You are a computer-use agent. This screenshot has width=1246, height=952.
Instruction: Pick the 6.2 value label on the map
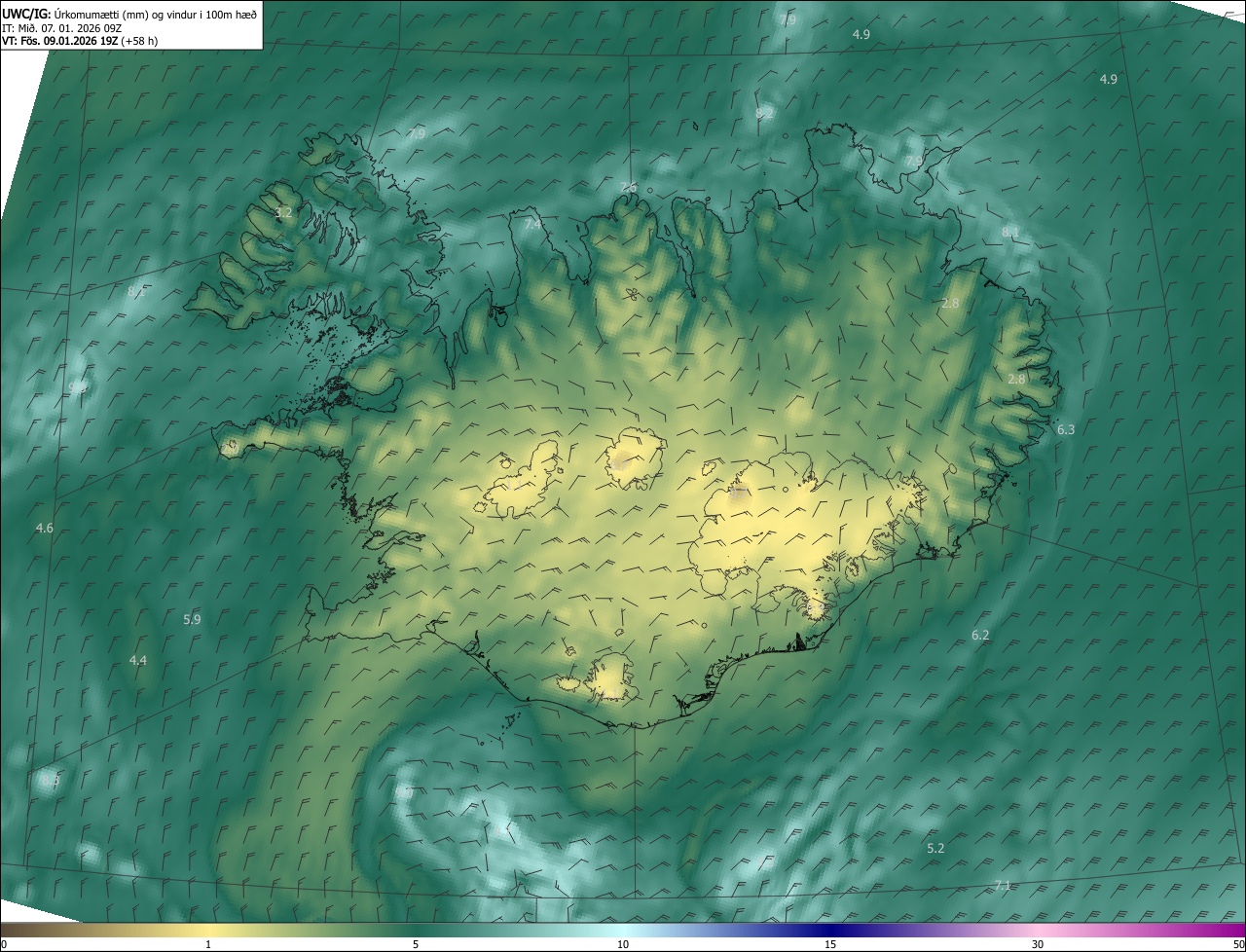point(980,636)
